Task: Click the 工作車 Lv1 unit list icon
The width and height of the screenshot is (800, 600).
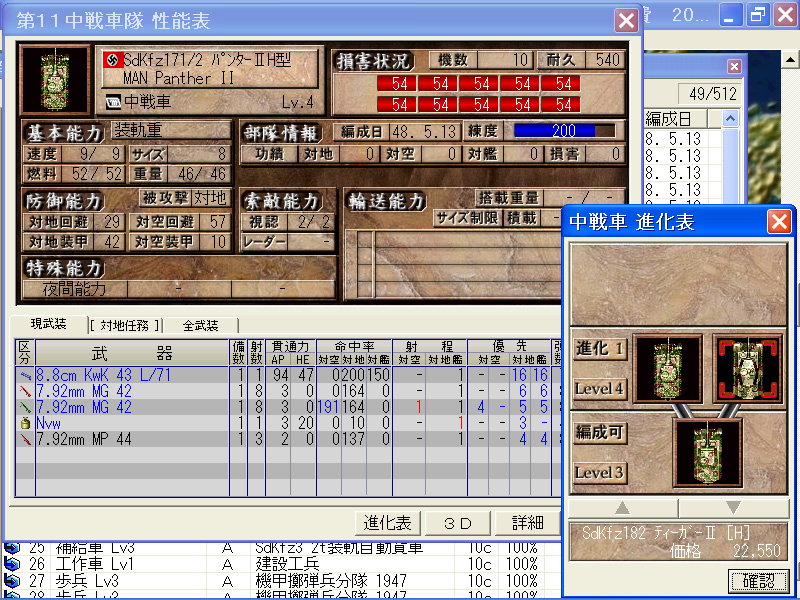Action: coord(13,565)
